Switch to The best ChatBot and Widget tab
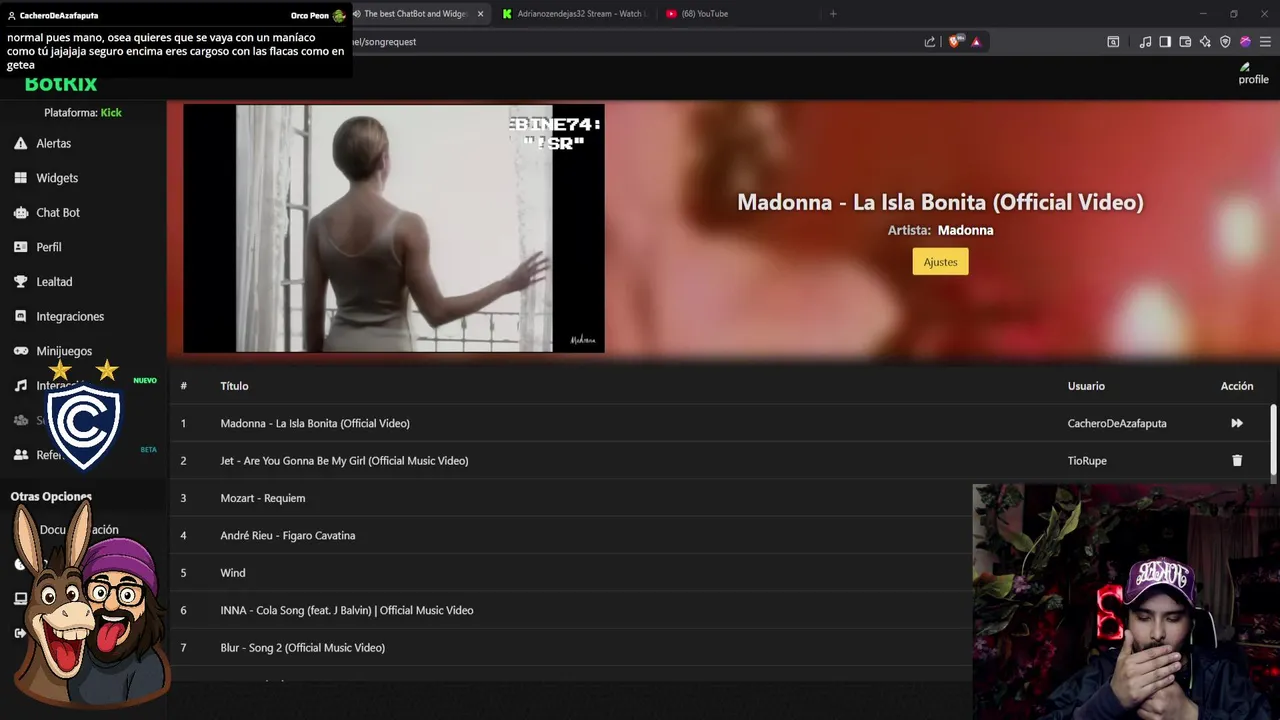The height and width of the screenshot is (720, 1280). point(415,14)
